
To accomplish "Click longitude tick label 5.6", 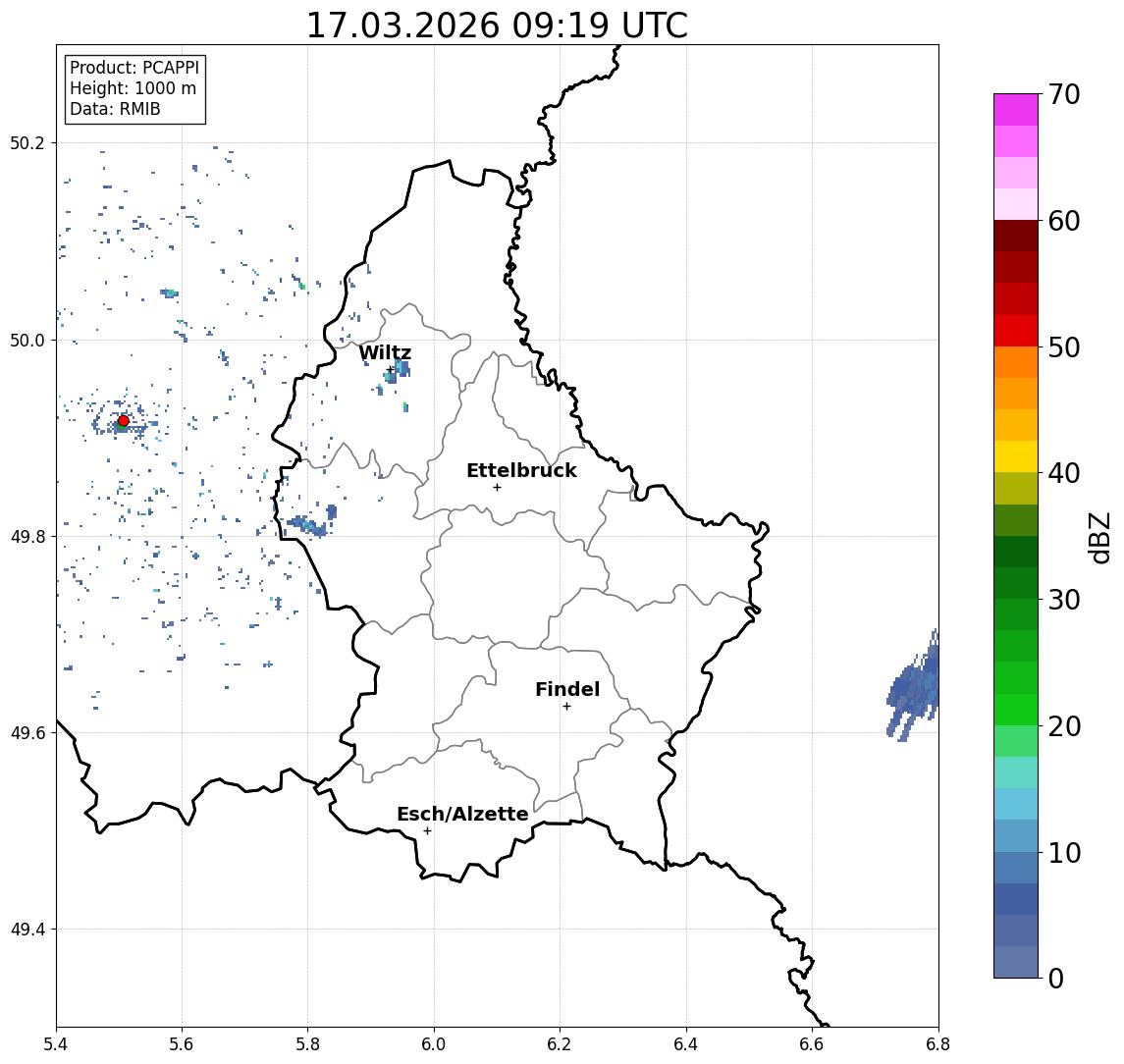I will click(x=182, y=1044).
